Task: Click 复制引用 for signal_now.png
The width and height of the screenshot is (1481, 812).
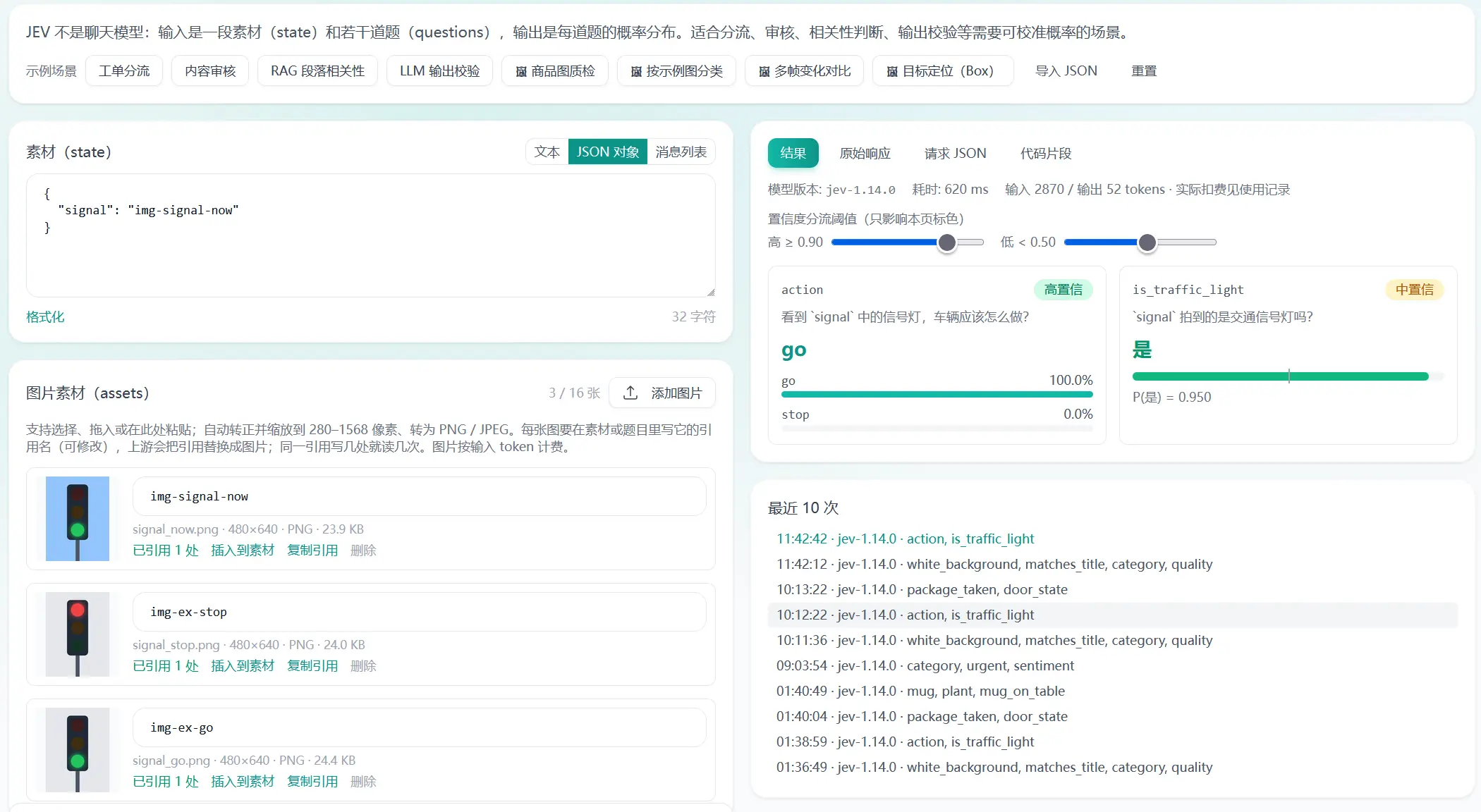Action: point(312,550)
